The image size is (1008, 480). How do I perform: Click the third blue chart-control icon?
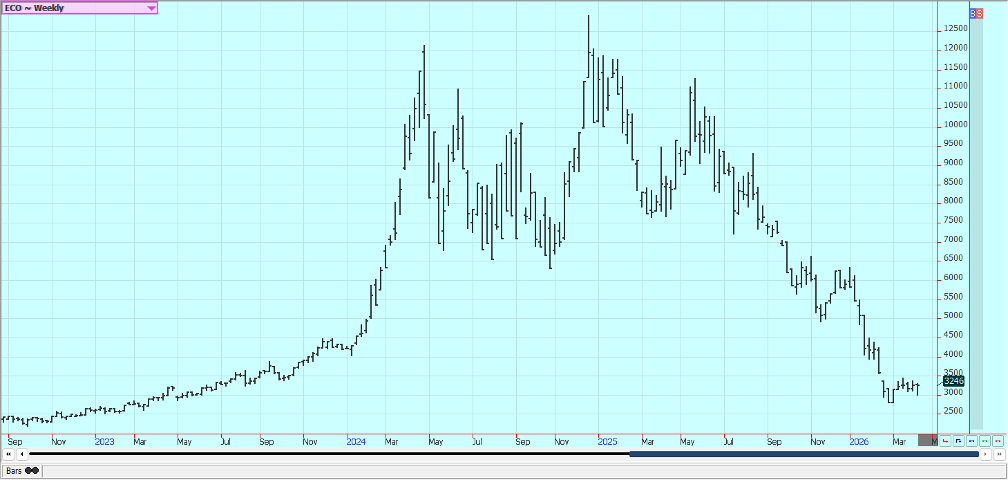coord(971,440)
